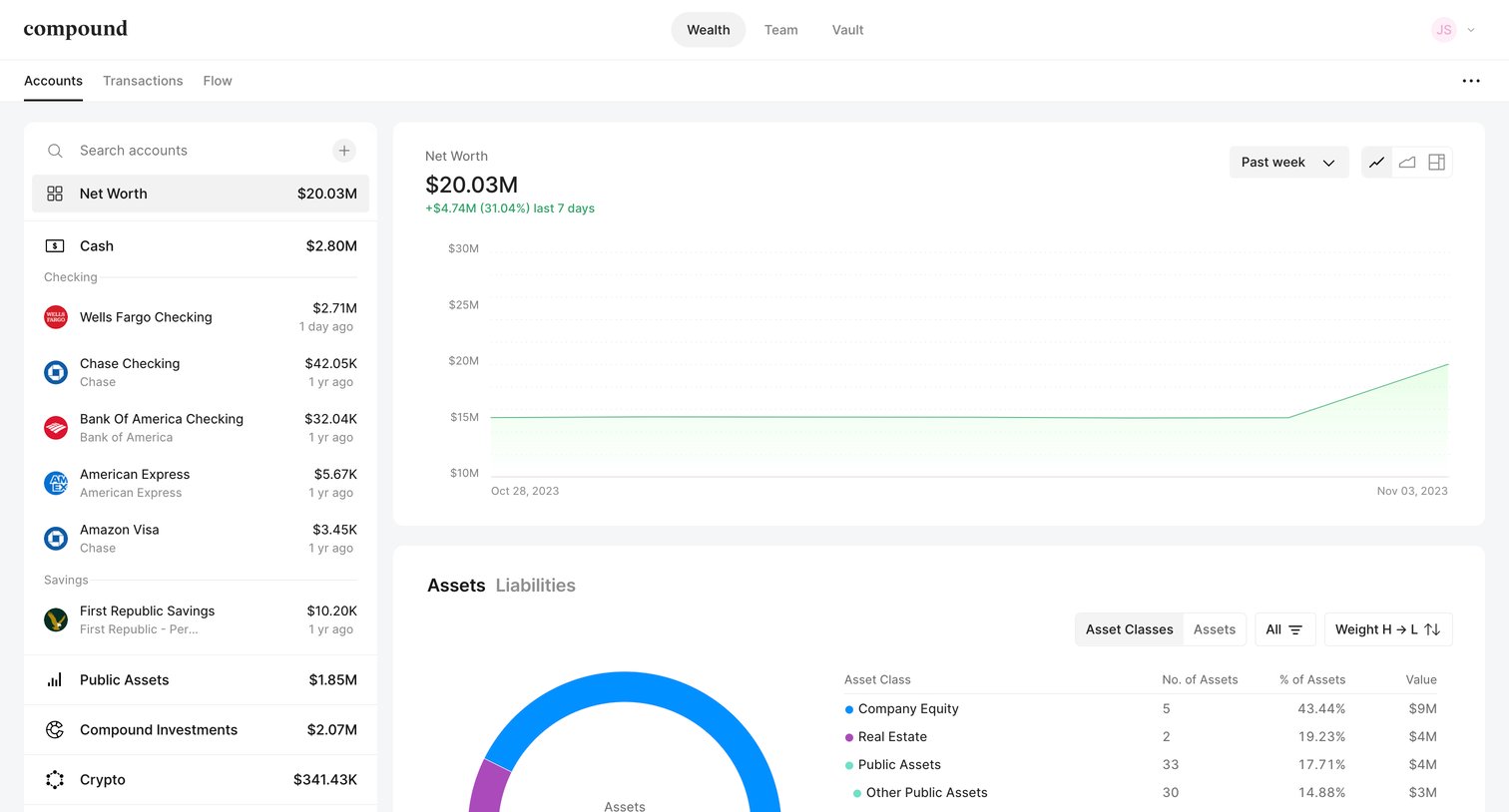Open the Past week time range dropdown
Viewport: 1509px width, 812px height.
click(x=1288, y=163)
